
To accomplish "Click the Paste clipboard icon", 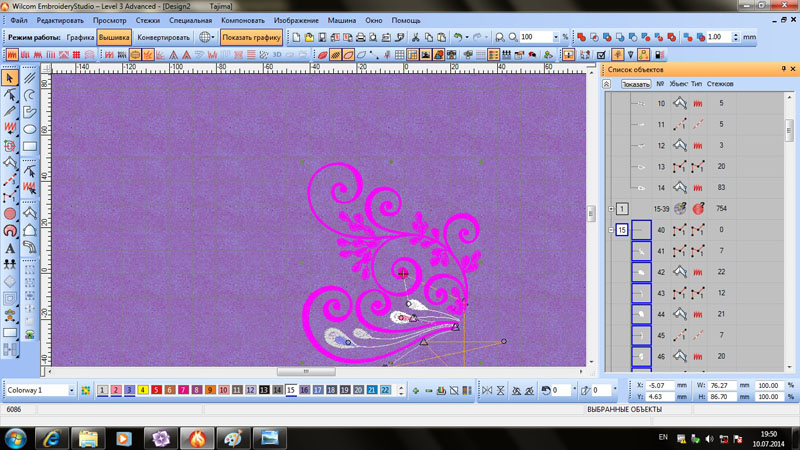I will [442, 37].
